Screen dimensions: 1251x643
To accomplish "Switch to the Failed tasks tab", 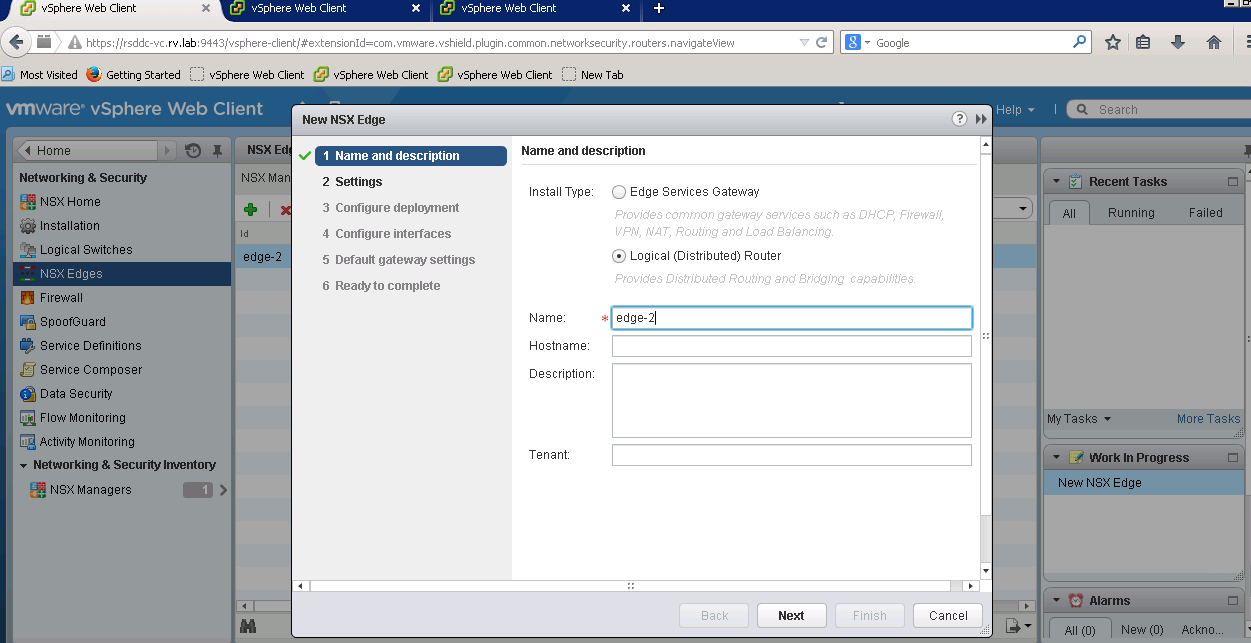I will pyautogui.click(x=1205, y=213).
